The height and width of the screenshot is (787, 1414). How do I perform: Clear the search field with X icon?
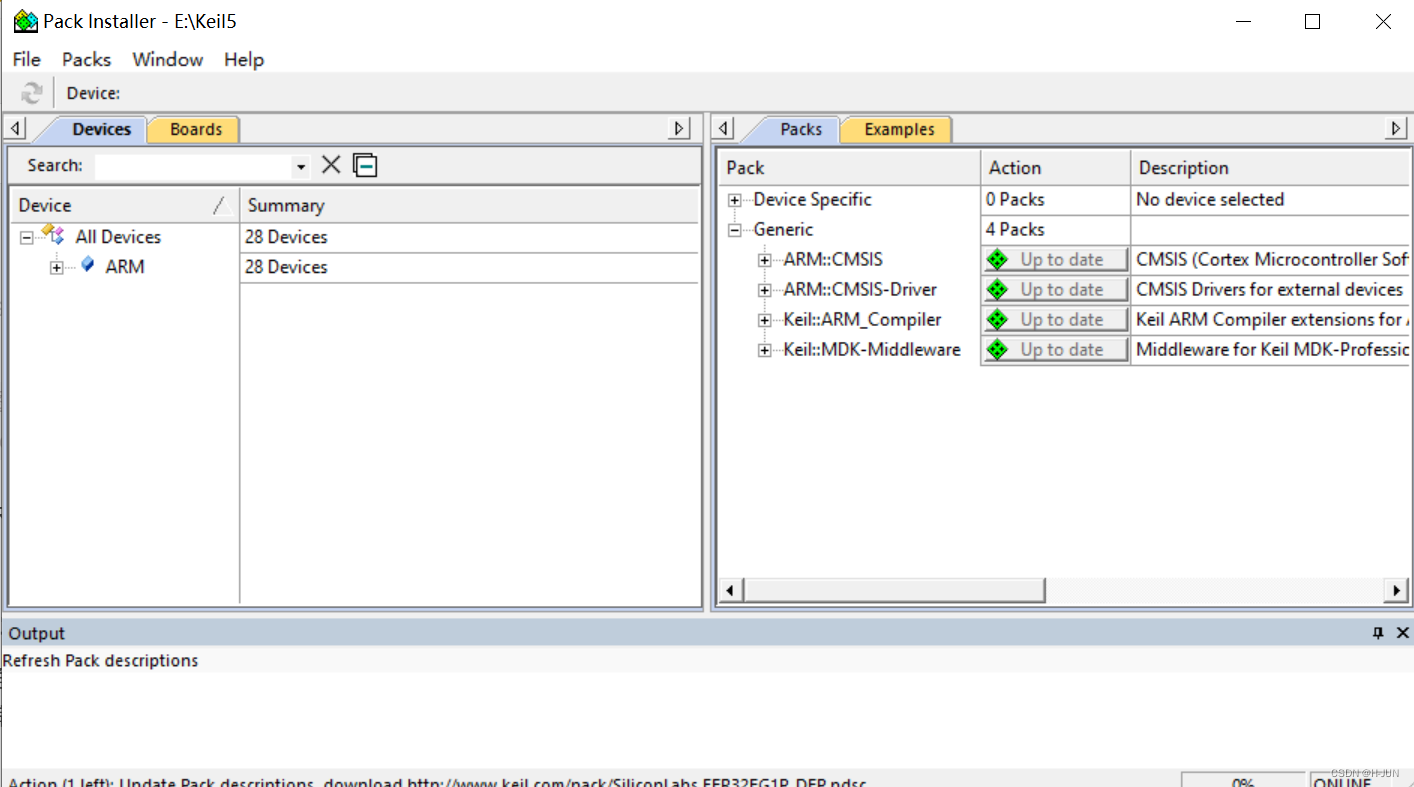[x=331, y=165]
